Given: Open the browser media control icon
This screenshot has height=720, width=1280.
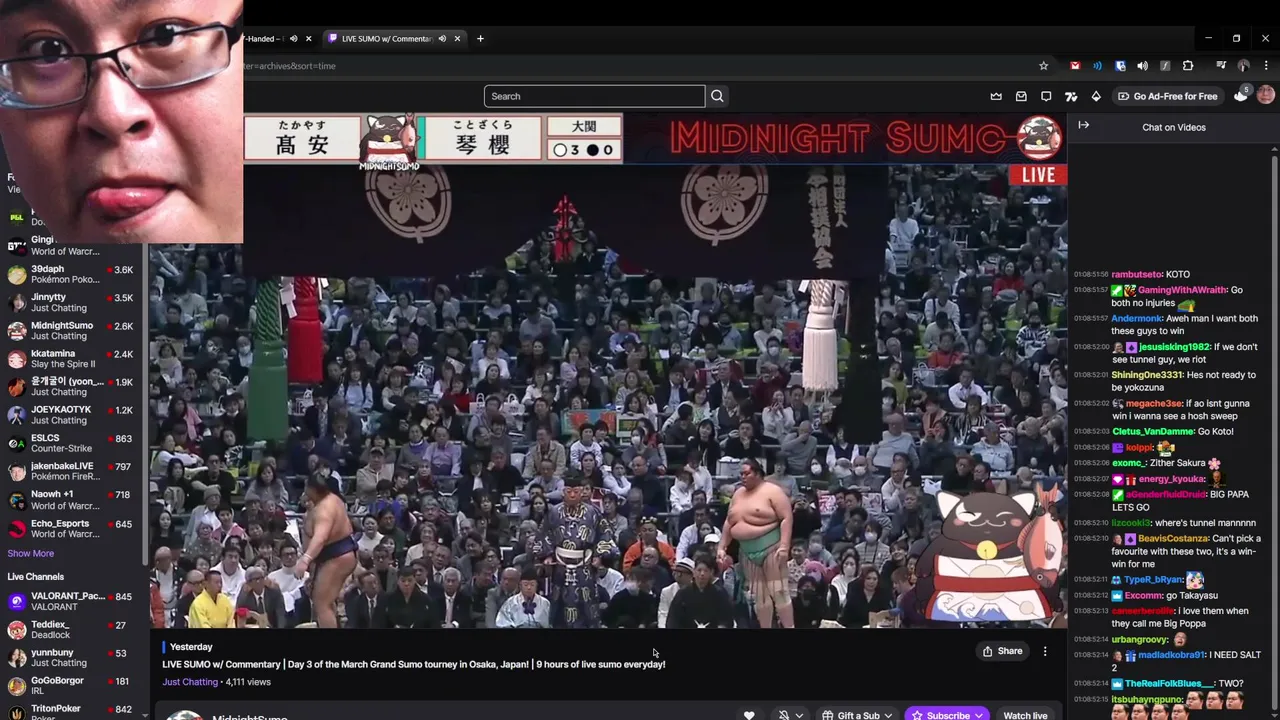Looking at the screenshot, I should pyautogui.click(x=1221, y=66).
